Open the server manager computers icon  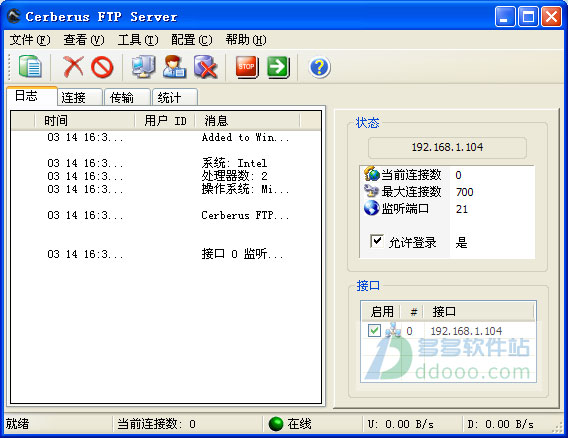pyautogui.click(x=143, y=67)
